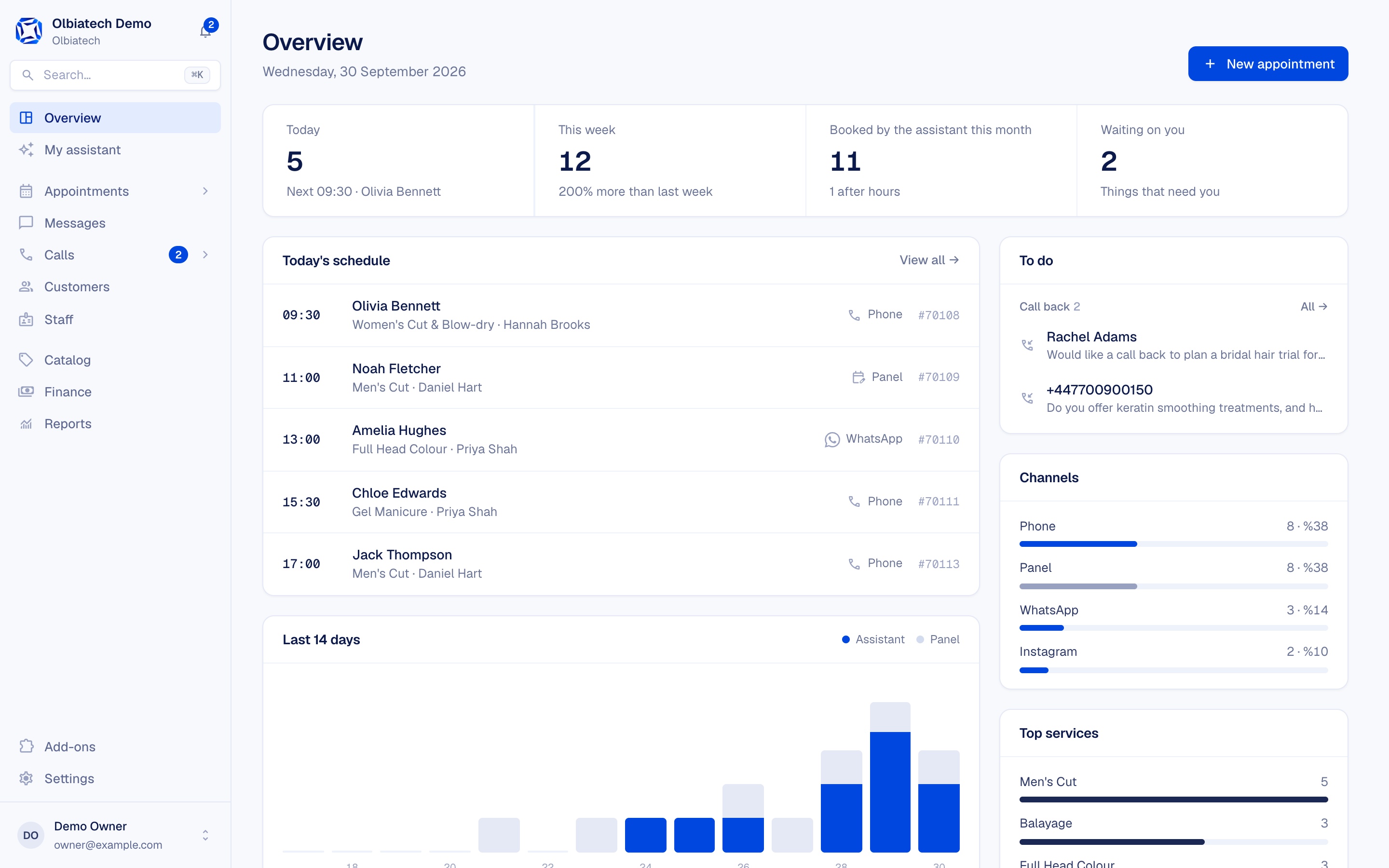The width and height of the screenshot is (1389, 868).
Task: Go to Messages
Action: 115,223
